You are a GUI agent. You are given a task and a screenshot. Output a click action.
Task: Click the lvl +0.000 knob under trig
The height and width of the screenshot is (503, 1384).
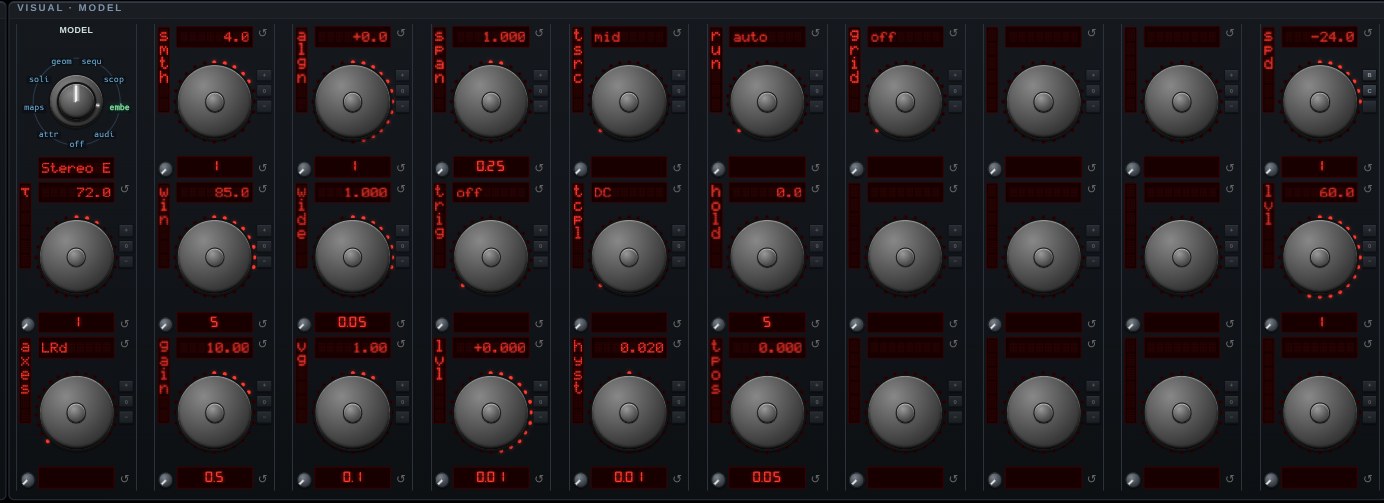[490, 413]
